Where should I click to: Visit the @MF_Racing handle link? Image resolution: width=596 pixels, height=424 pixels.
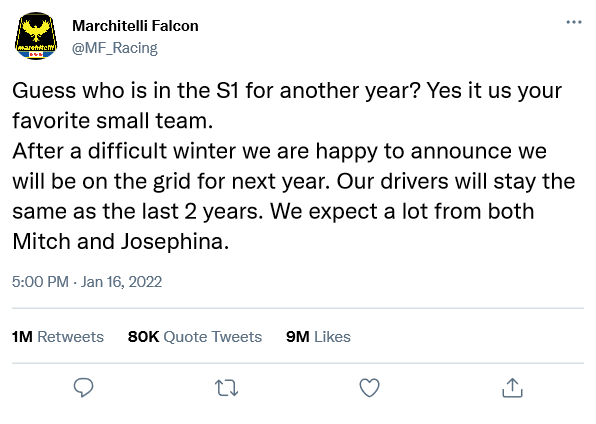pos(115,48)
